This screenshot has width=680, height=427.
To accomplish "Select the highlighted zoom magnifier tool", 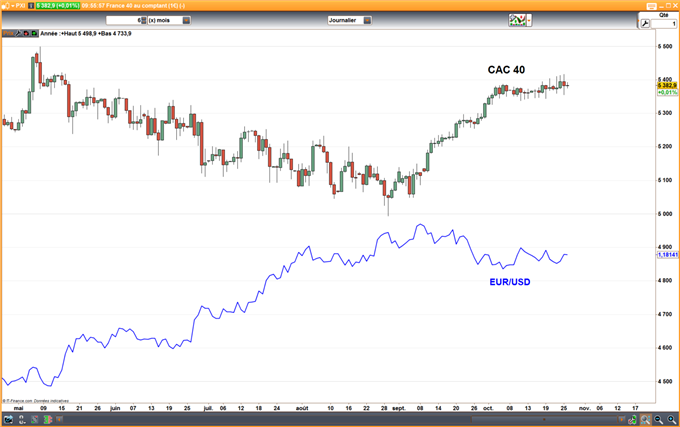I will tap(645, 420).
